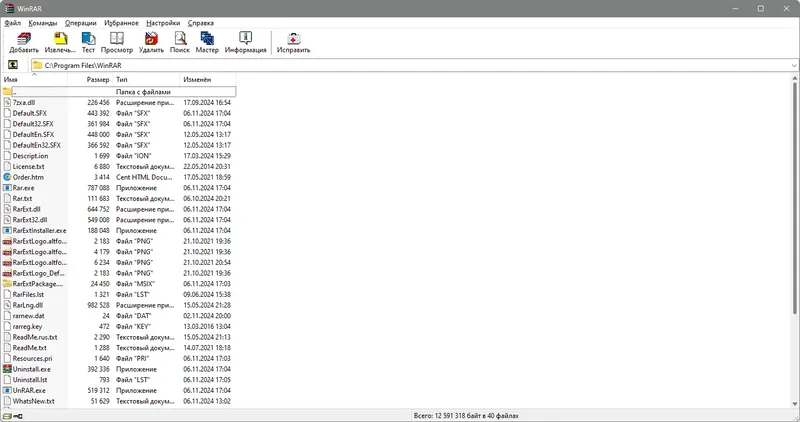This screenshot has height=422, width=800.
Task: Click the RarExtLogo_Def PNG icon
Action: 7,273
